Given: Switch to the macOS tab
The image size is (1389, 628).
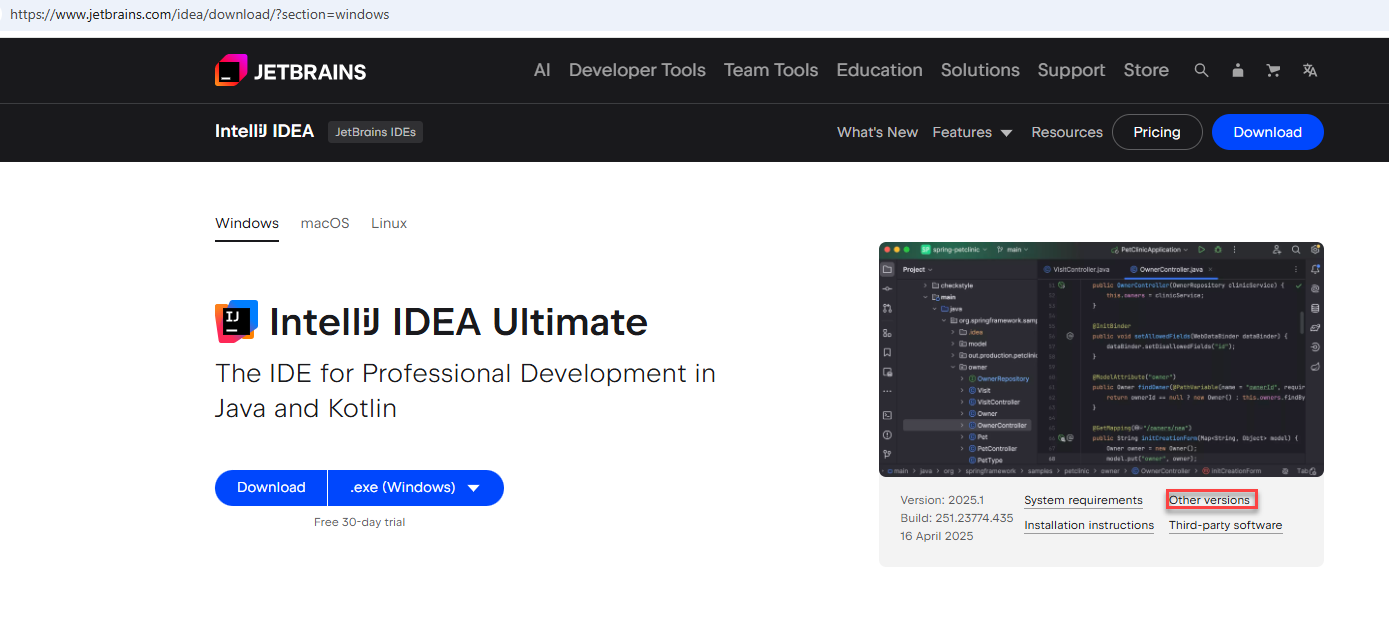Looking at the screenshot, I should click(x=325, y=223).
